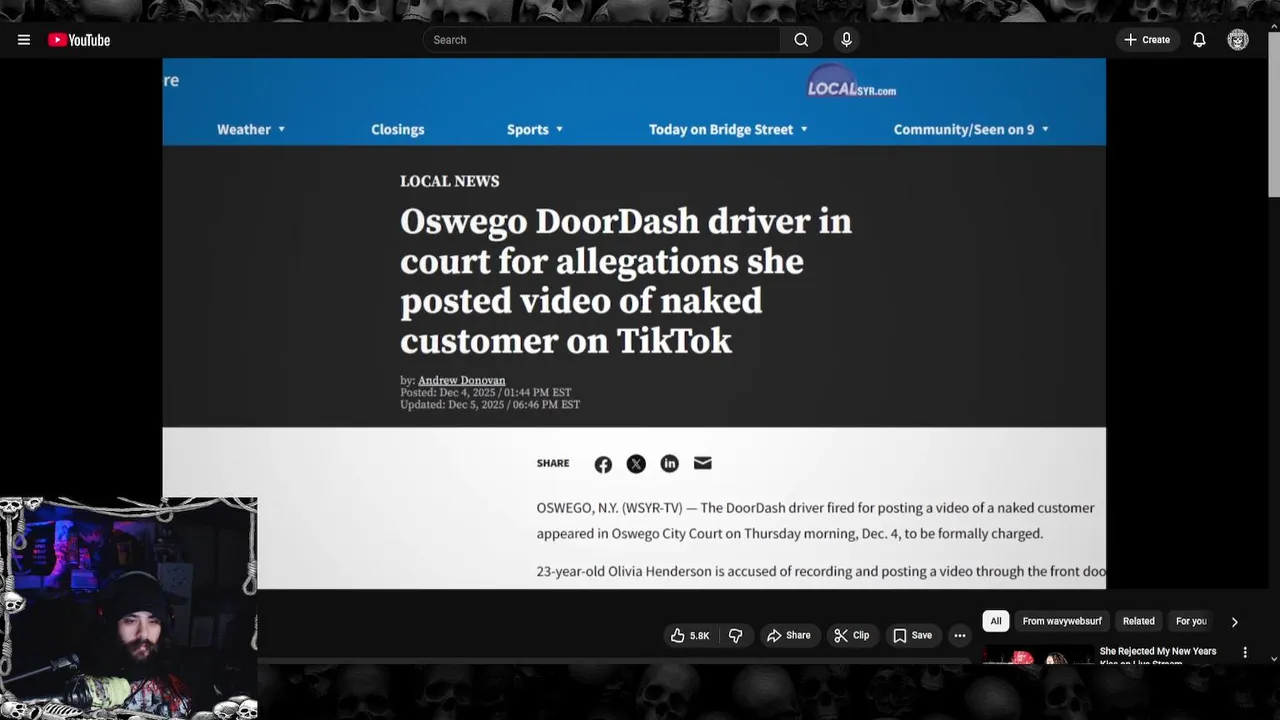This screenshot has height=720, width=1280.
Task: Select the Related filter chip
Action: coord(1138,621)
